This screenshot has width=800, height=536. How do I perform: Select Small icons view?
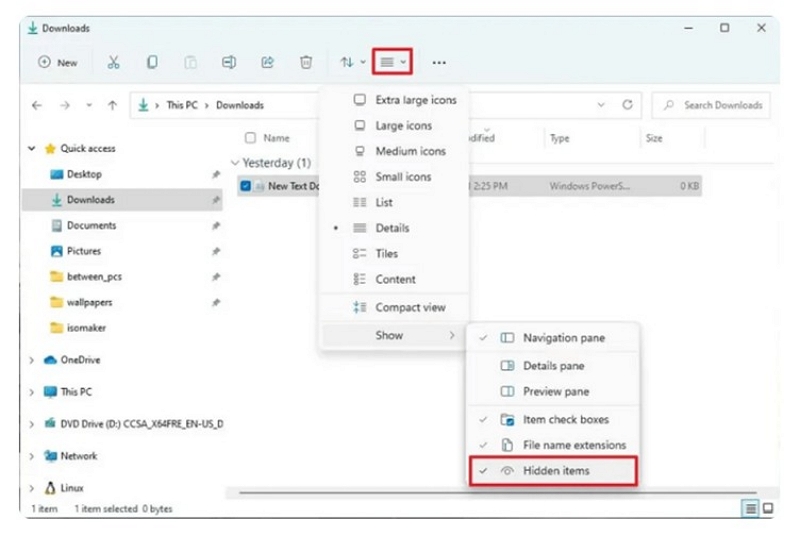[394, 176]
